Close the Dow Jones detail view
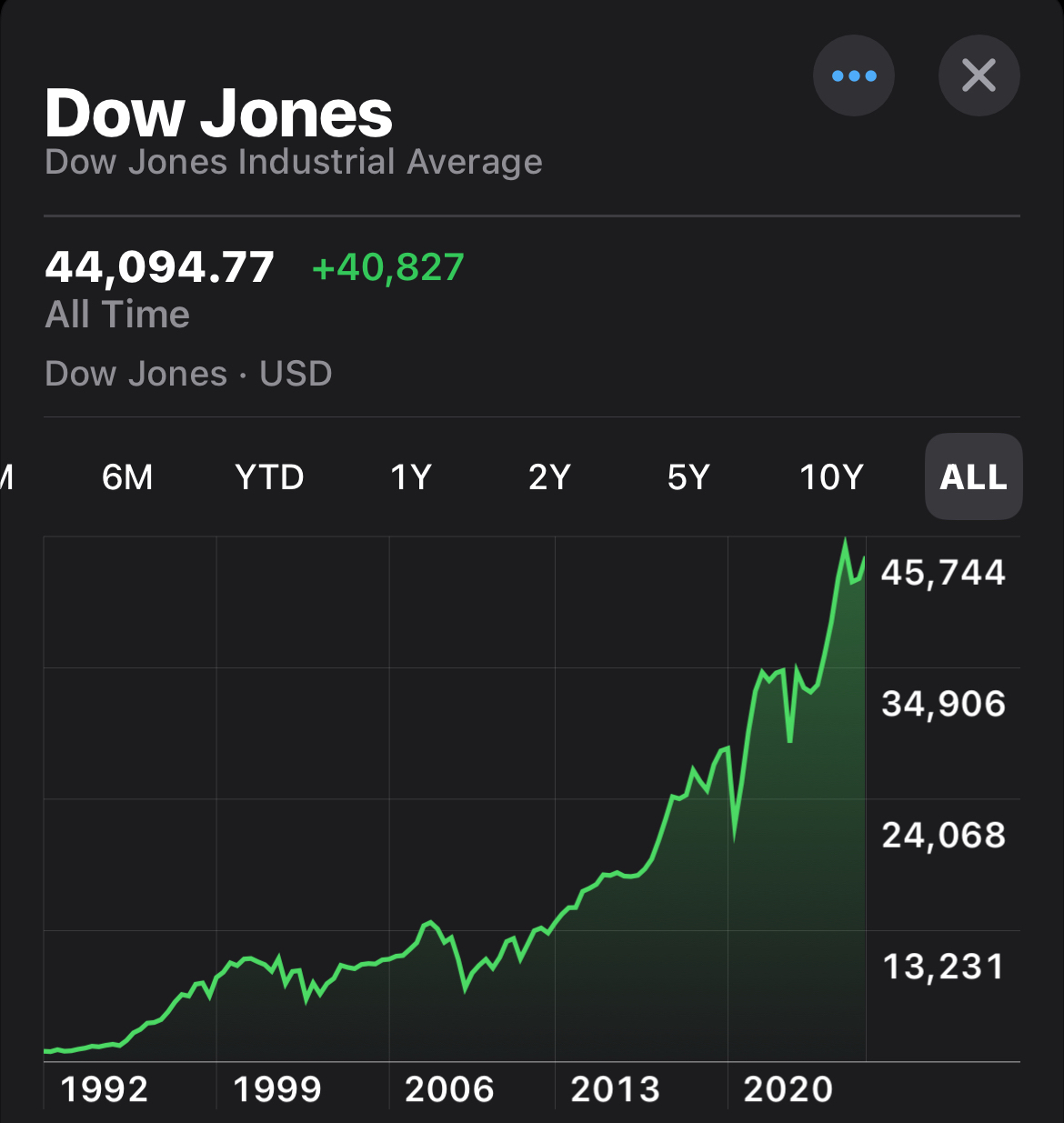The image size is (1064, 1123). [979, 75]
